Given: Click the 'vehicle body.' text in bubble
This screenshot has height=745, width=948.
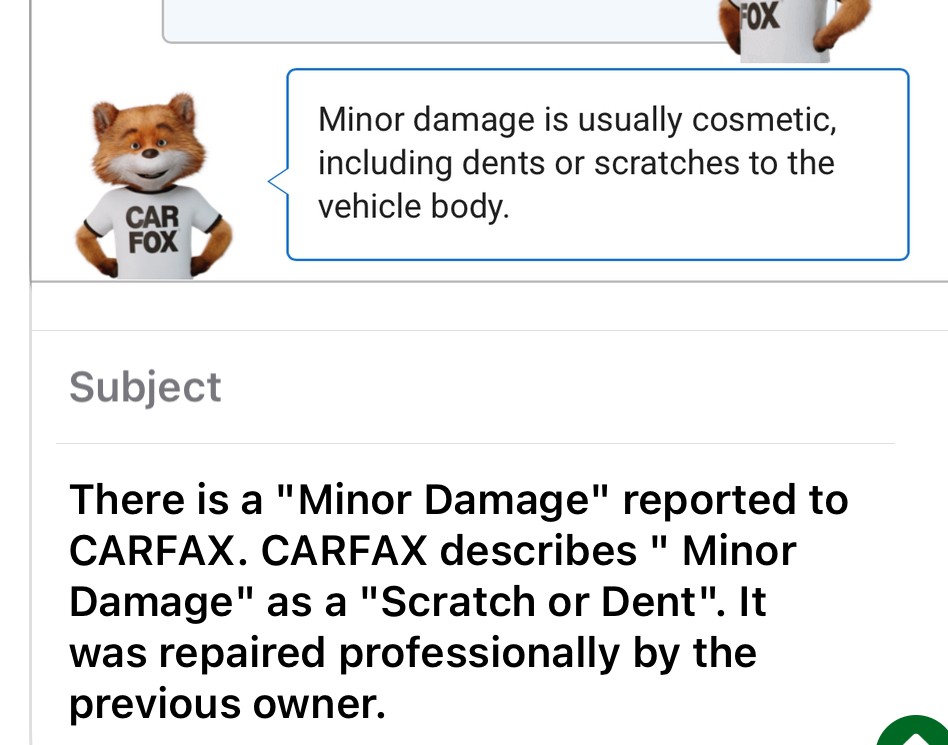Looking at the screenshot, I should tap(414, 206).
